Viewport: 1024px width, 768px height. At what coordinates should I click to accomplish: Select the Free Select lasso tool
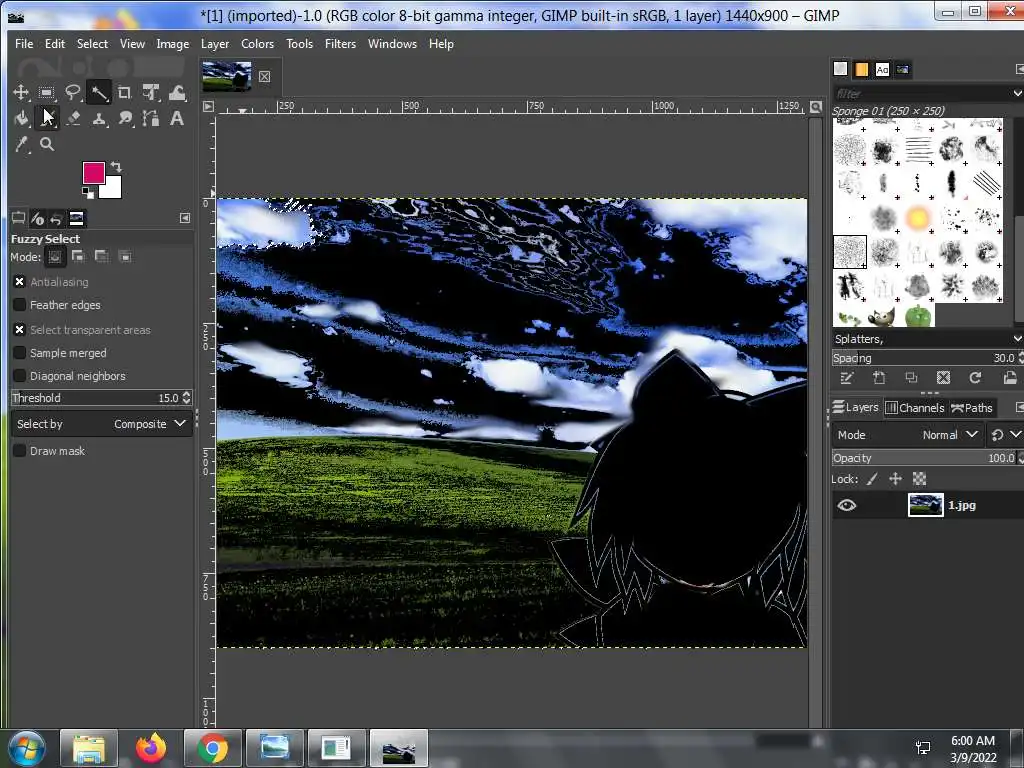[72, 92]
